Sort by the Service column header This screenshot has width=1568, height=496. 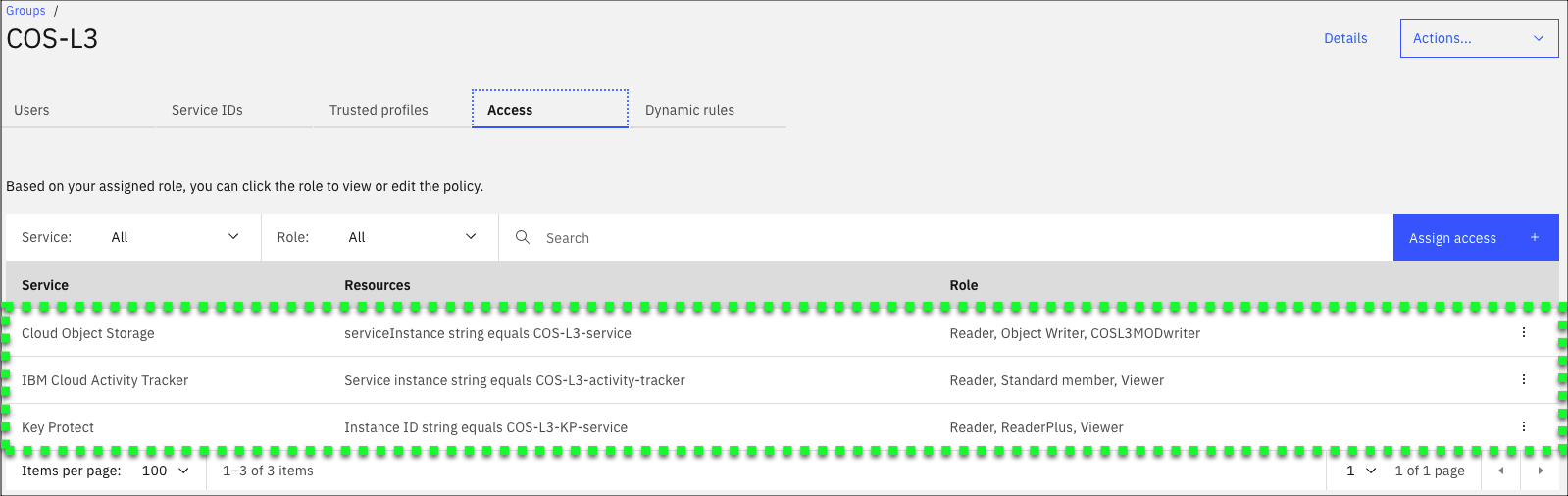45,285
